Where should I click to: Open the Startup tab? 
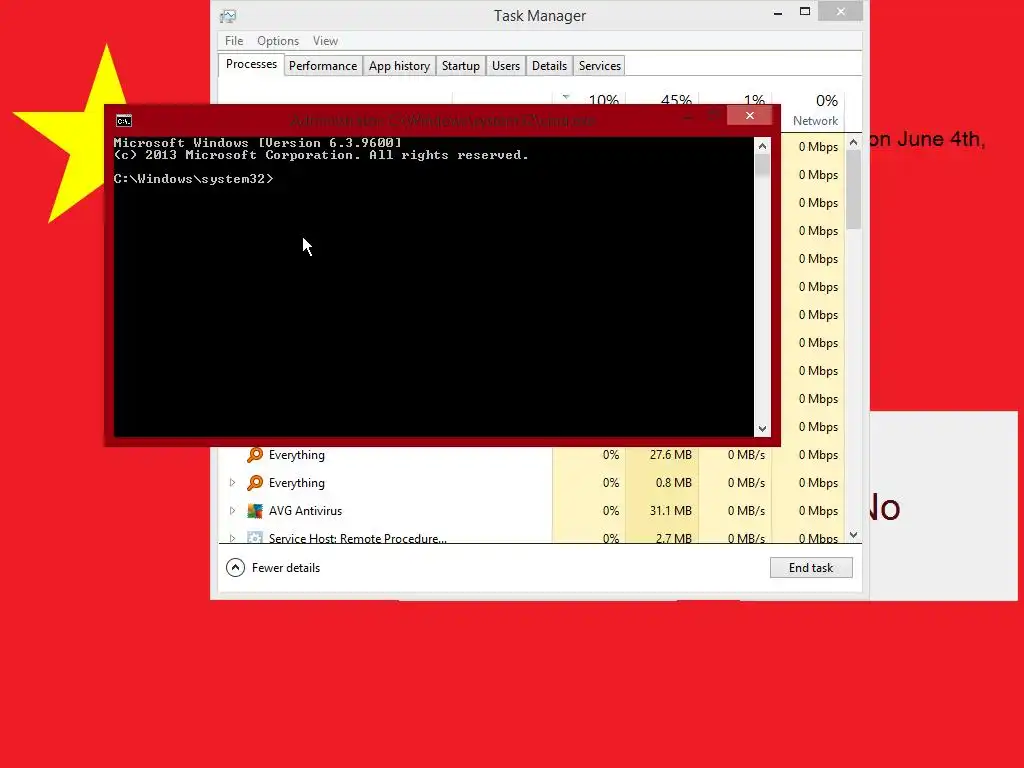tap(460, 65)
